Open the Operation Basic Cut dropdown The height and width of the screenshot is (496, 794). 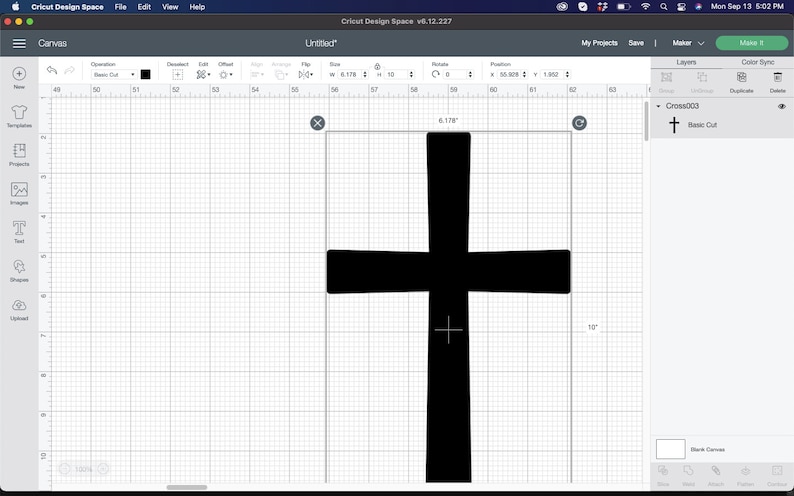click(114, 74)
